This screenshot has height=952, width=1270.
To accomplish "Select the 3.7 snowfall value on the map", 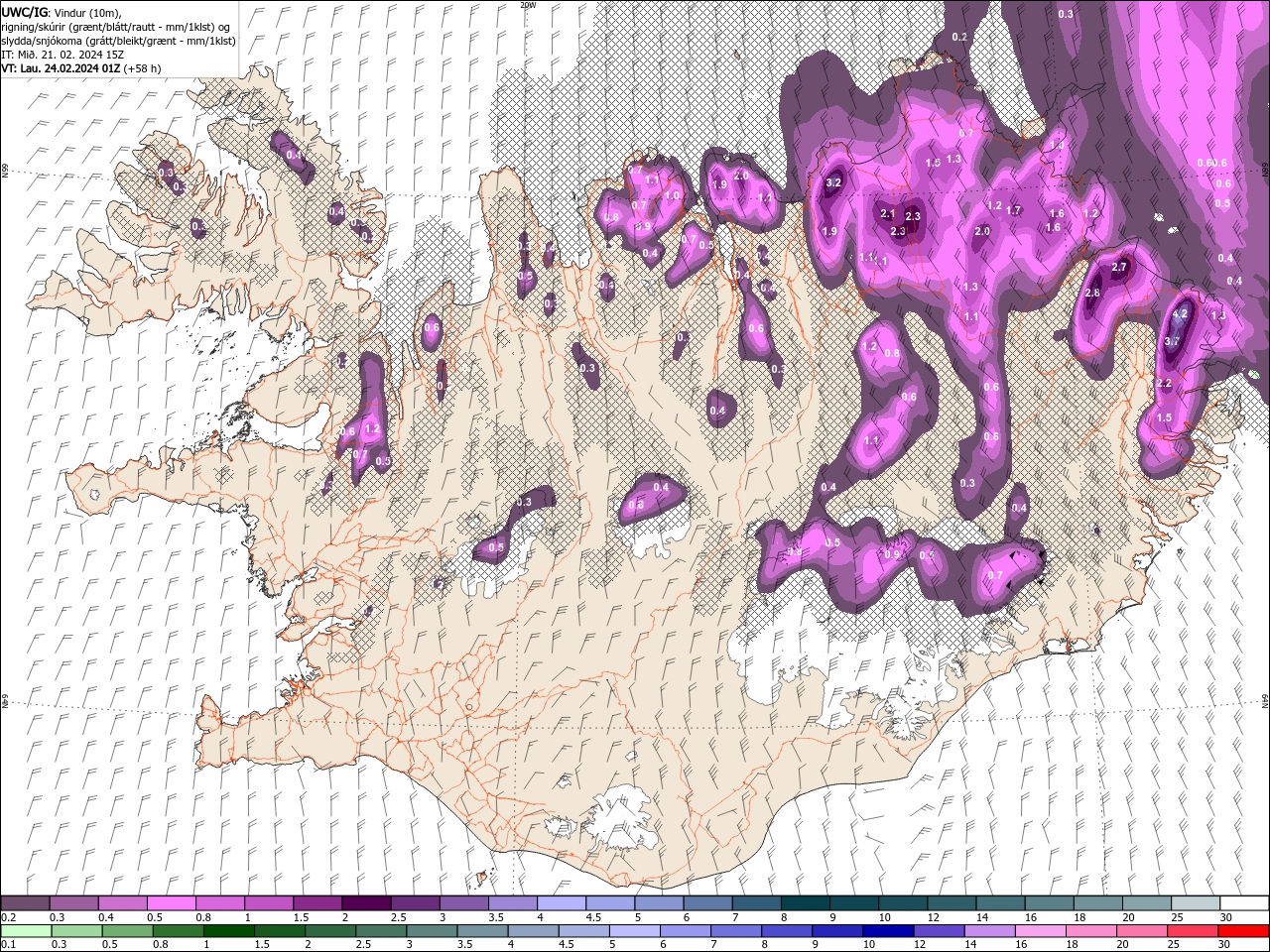I will click(x=1171, y=341).
